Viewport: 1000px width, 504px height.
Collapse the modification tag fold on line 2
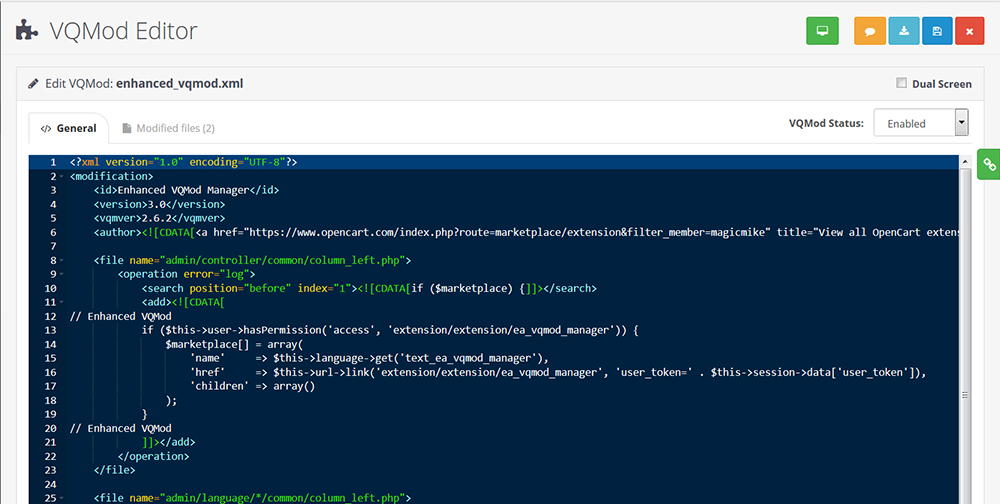(x=62, y=176)
